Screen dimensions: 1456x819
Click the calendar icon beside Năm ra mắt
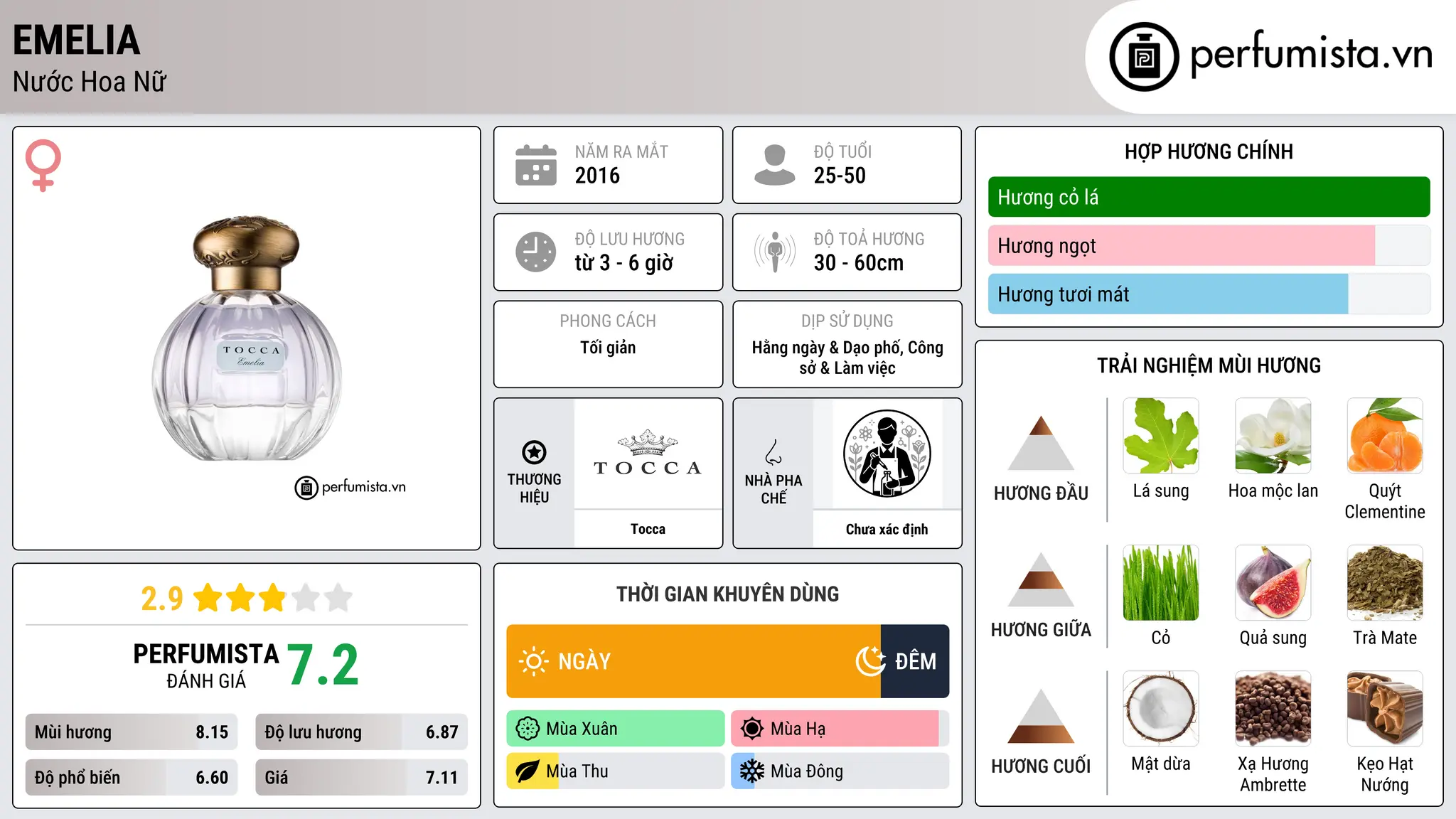click(536, 165)
